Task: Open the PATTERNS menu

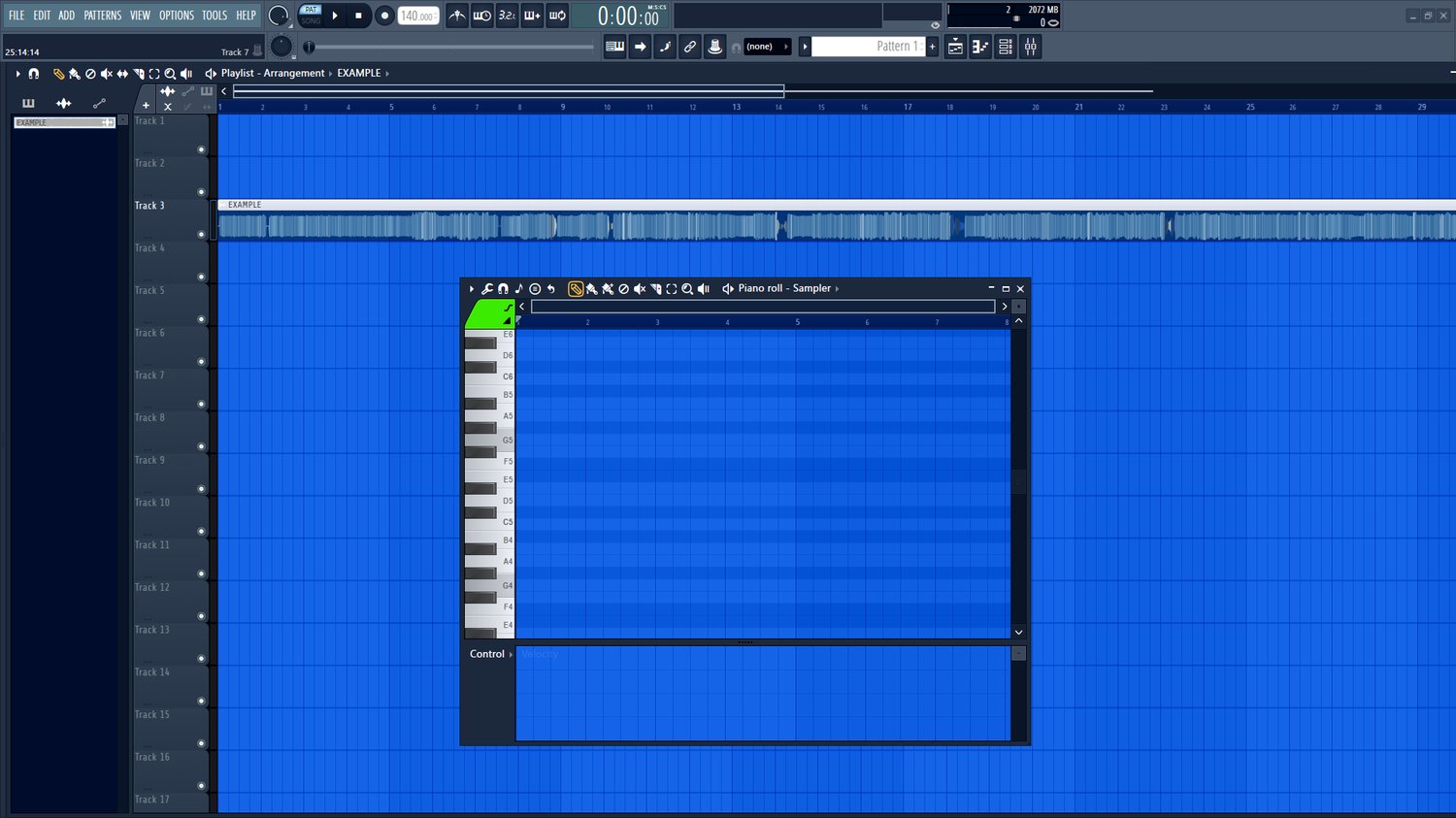Action: click(x=102, y=16)
